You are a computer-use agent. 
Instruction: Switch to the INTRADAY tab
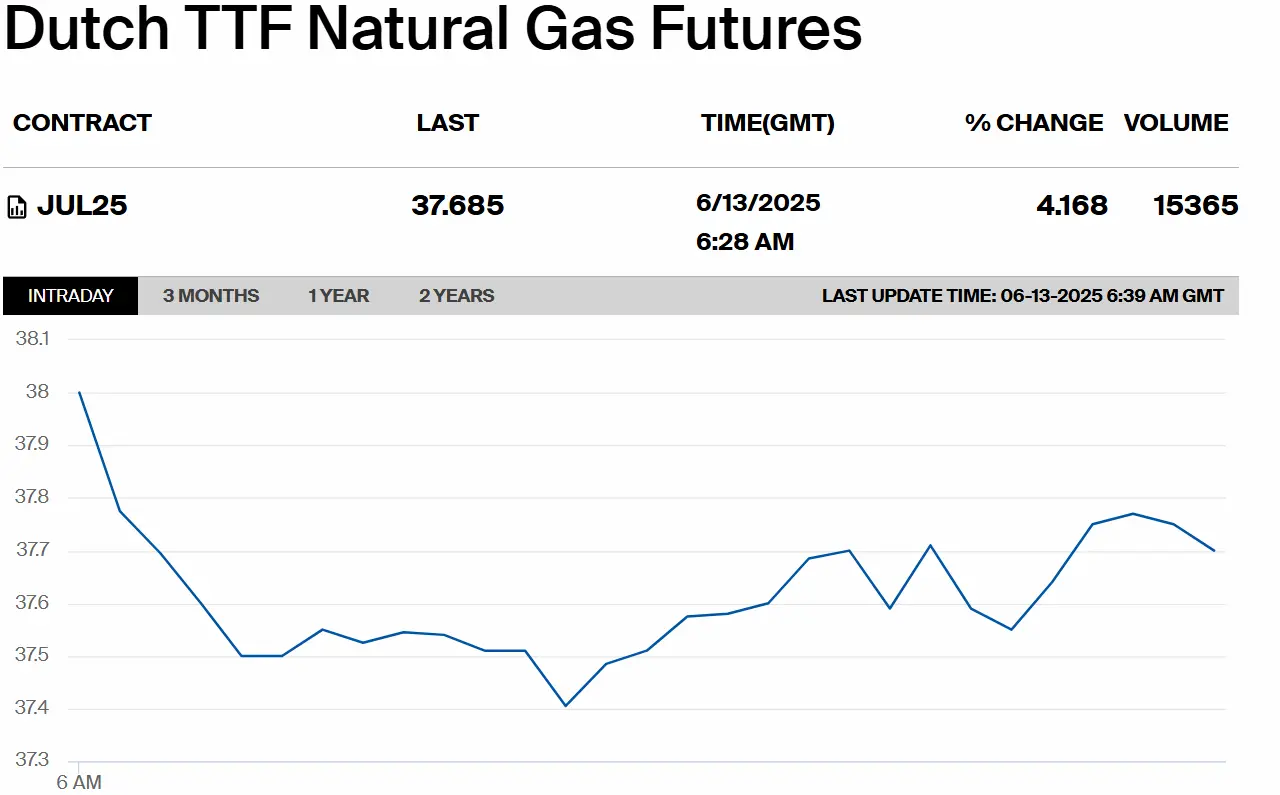pos(71,296)
